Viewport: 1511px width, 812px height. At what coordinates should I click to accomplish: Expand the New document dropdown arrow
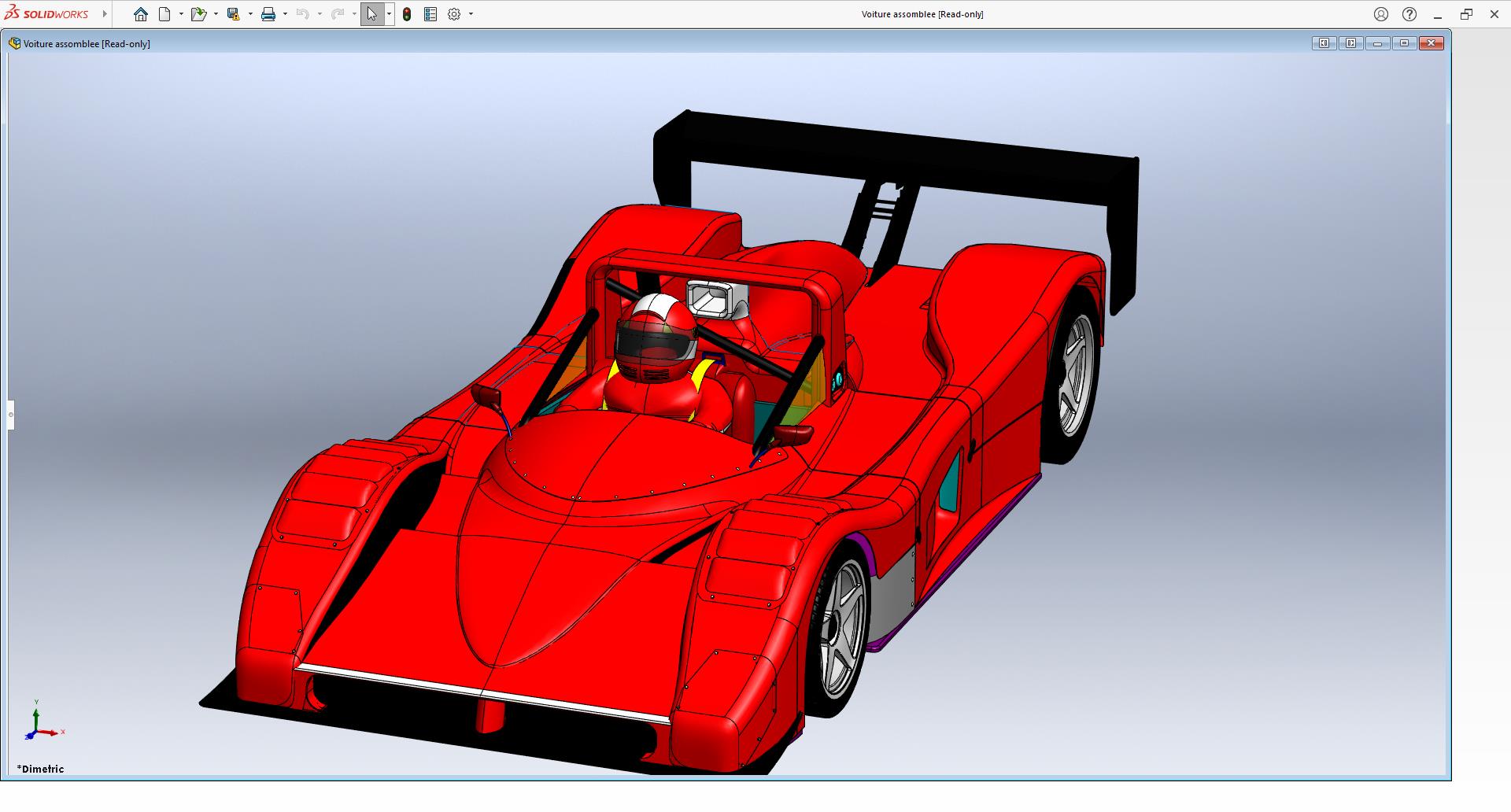coord(181,14)
